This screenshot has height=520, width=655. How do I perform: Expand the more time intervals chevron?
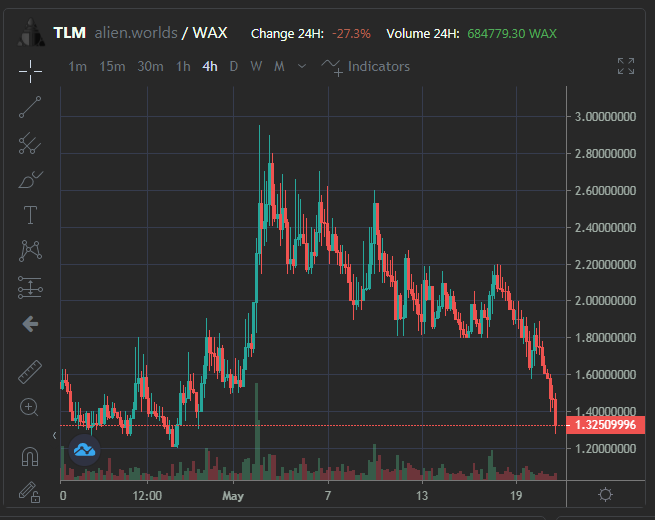(302, 66)
